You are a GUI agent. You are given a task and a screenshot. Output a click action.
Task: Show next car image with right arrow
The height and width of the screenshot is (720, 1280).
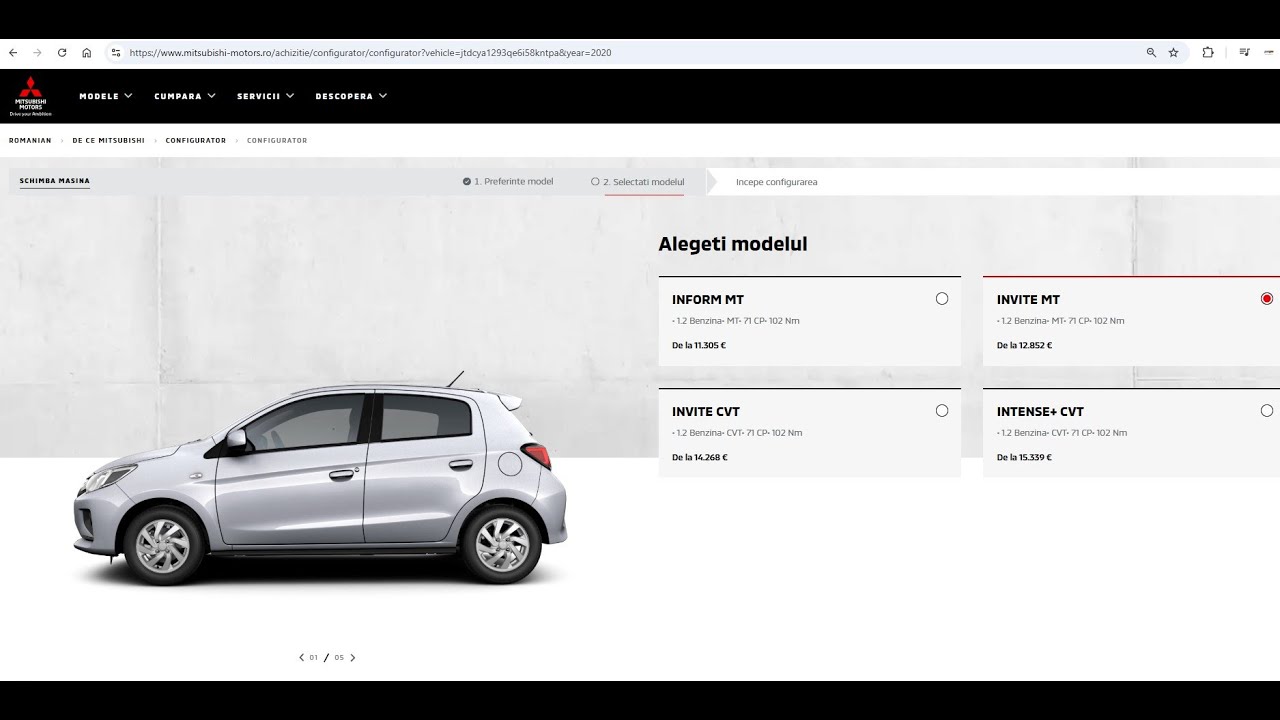(x=353, y=658)
